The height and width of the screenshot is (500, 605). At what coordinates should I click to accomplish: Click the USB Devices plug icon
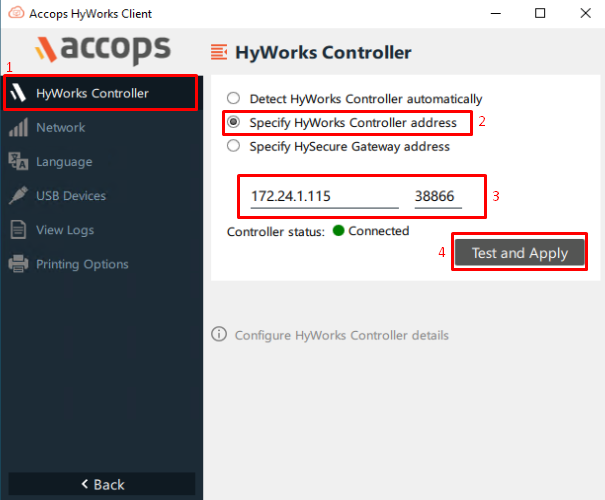[x=18, y=196]
